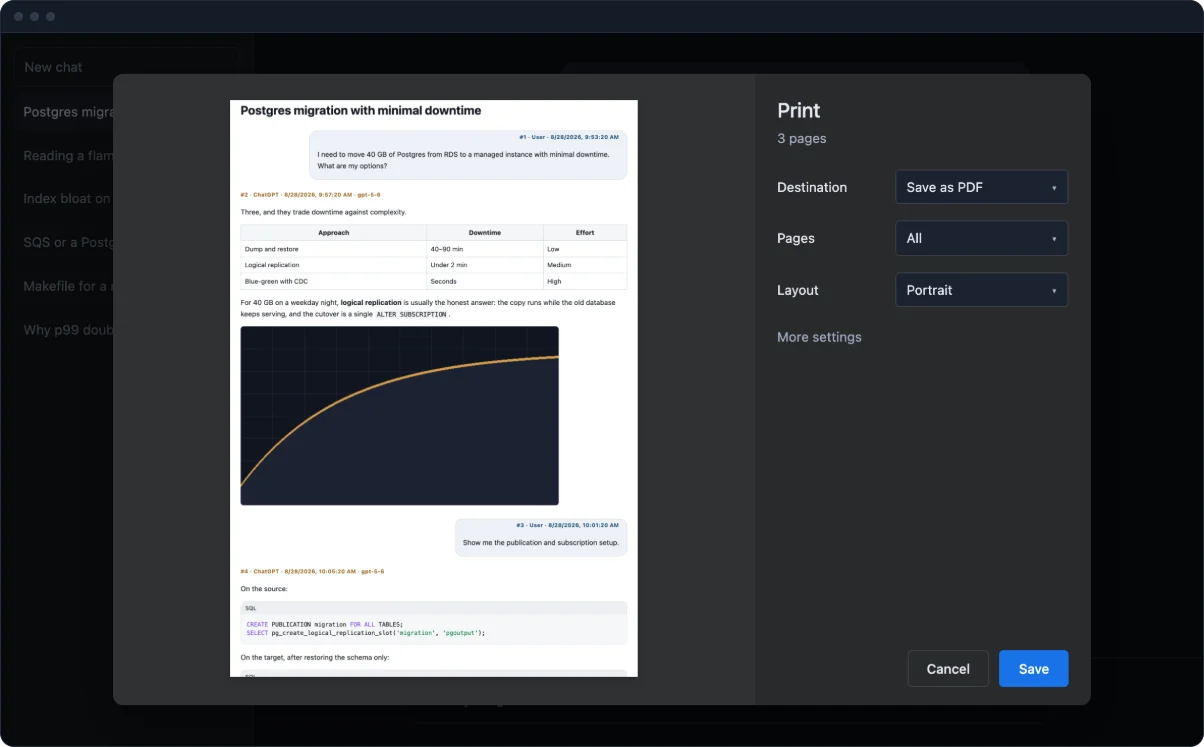Open the Reading a flam… chat in the sidebar
The height and width of the screenshot is (747, 1204).
[x=68, y=156]
